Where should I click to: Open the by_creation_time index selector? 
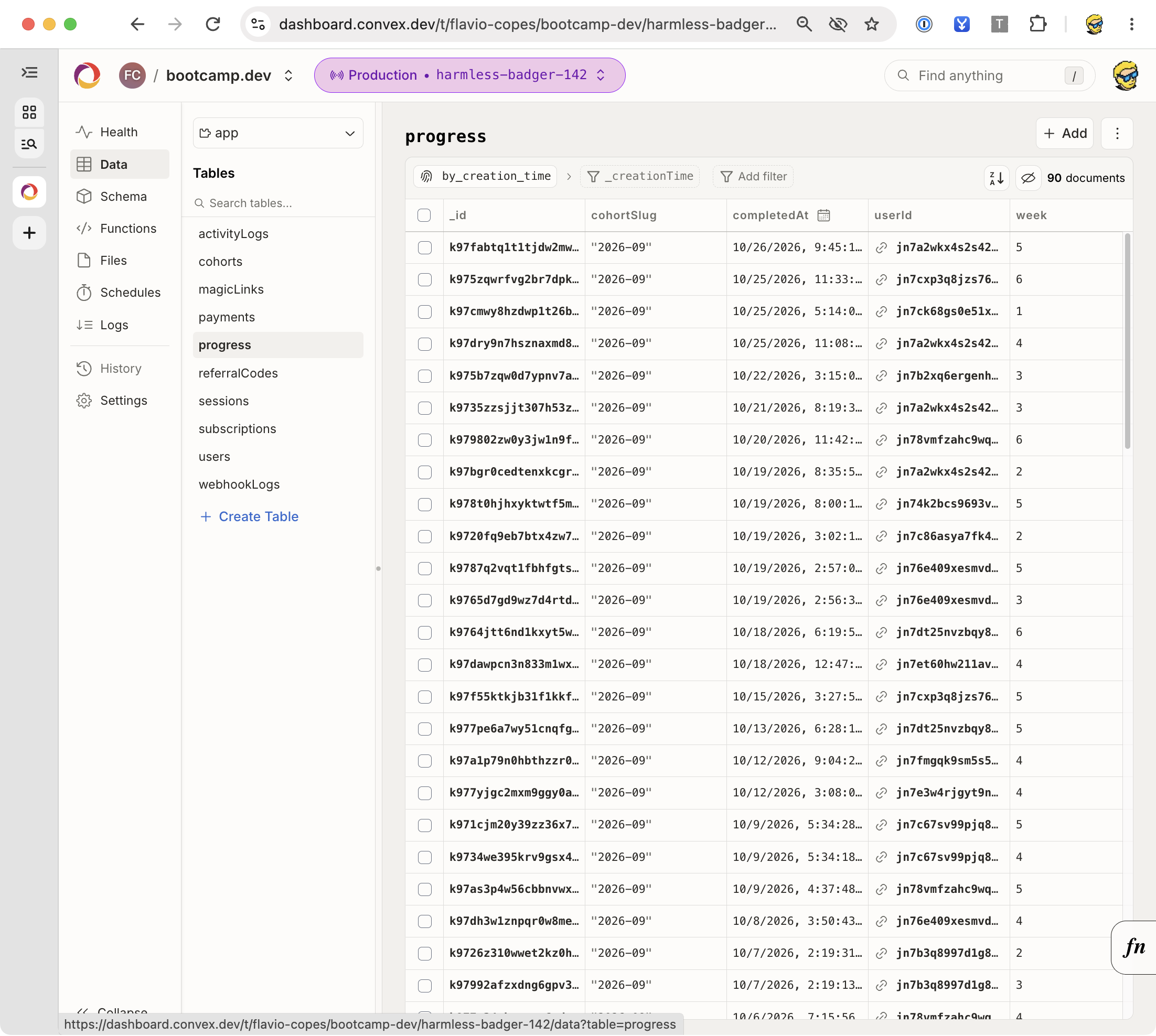[486, 177]
